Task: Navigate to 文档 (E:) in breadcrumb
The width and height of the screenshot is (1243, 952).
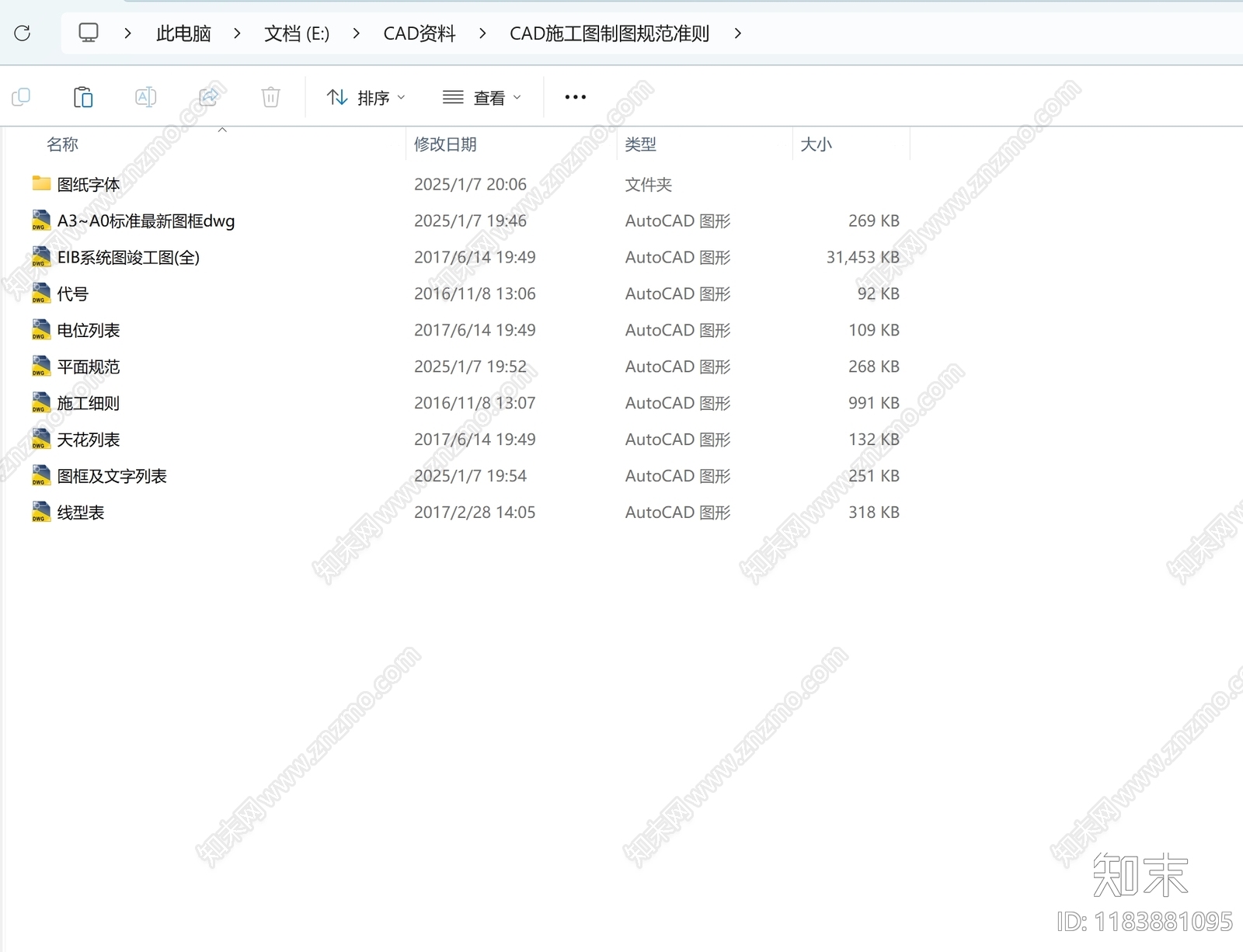Action: pos(297,33)
